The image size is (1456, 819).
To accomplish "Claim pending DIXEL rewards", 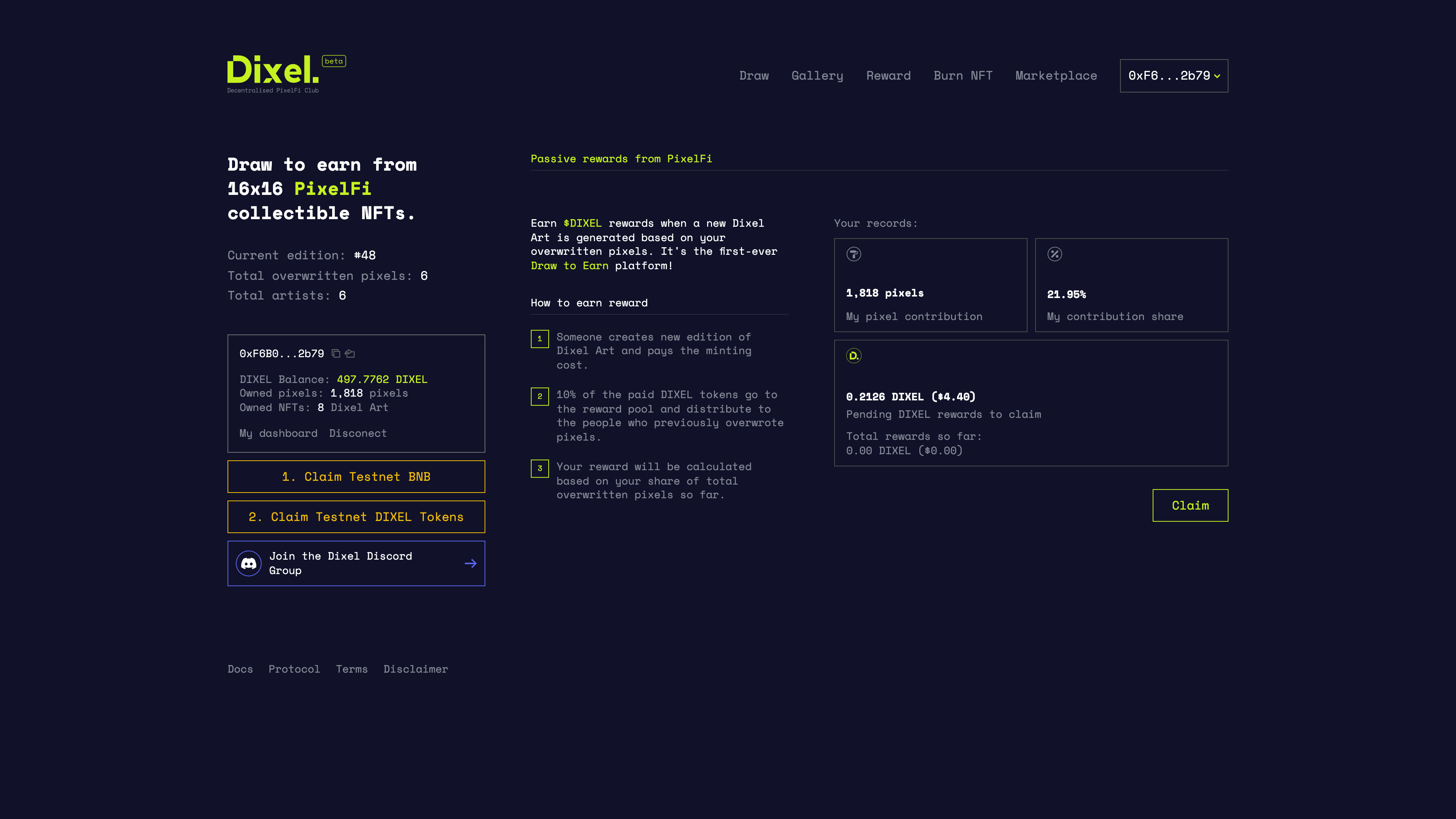I will click(1190, 505).
